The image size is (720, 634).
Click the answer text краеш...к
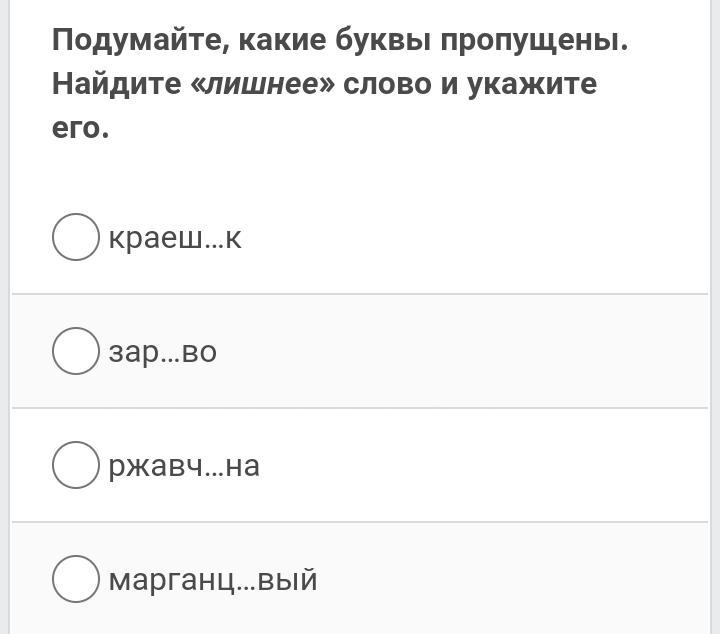pos(175,238)
